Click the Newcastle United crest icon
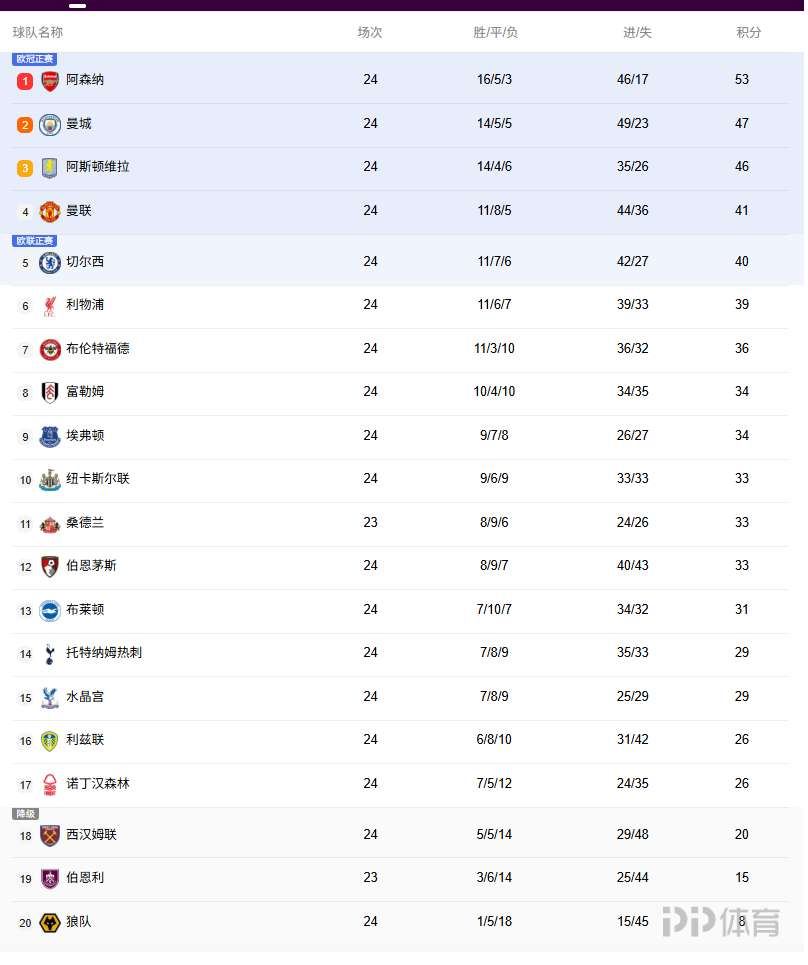The image size is (808, 965). 50,480
